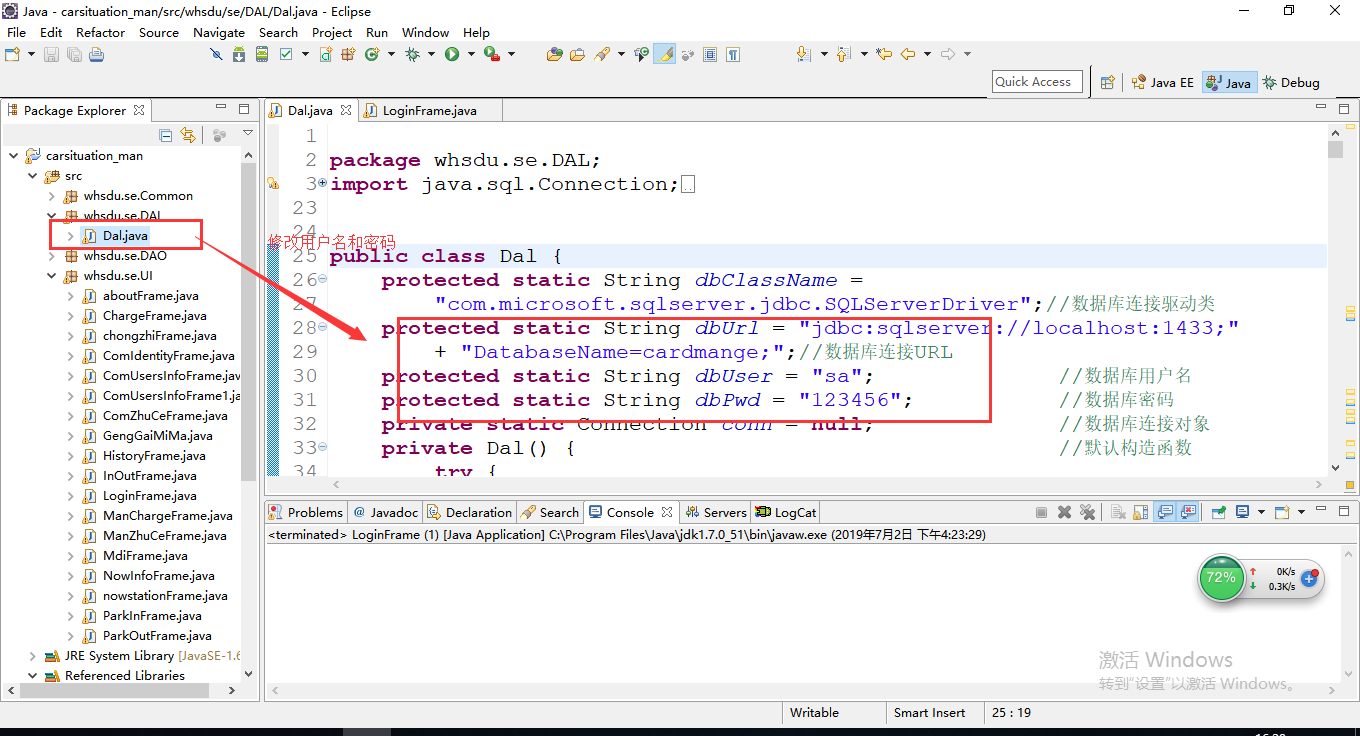Open the Run button dropdown arrow

(471, 54)
